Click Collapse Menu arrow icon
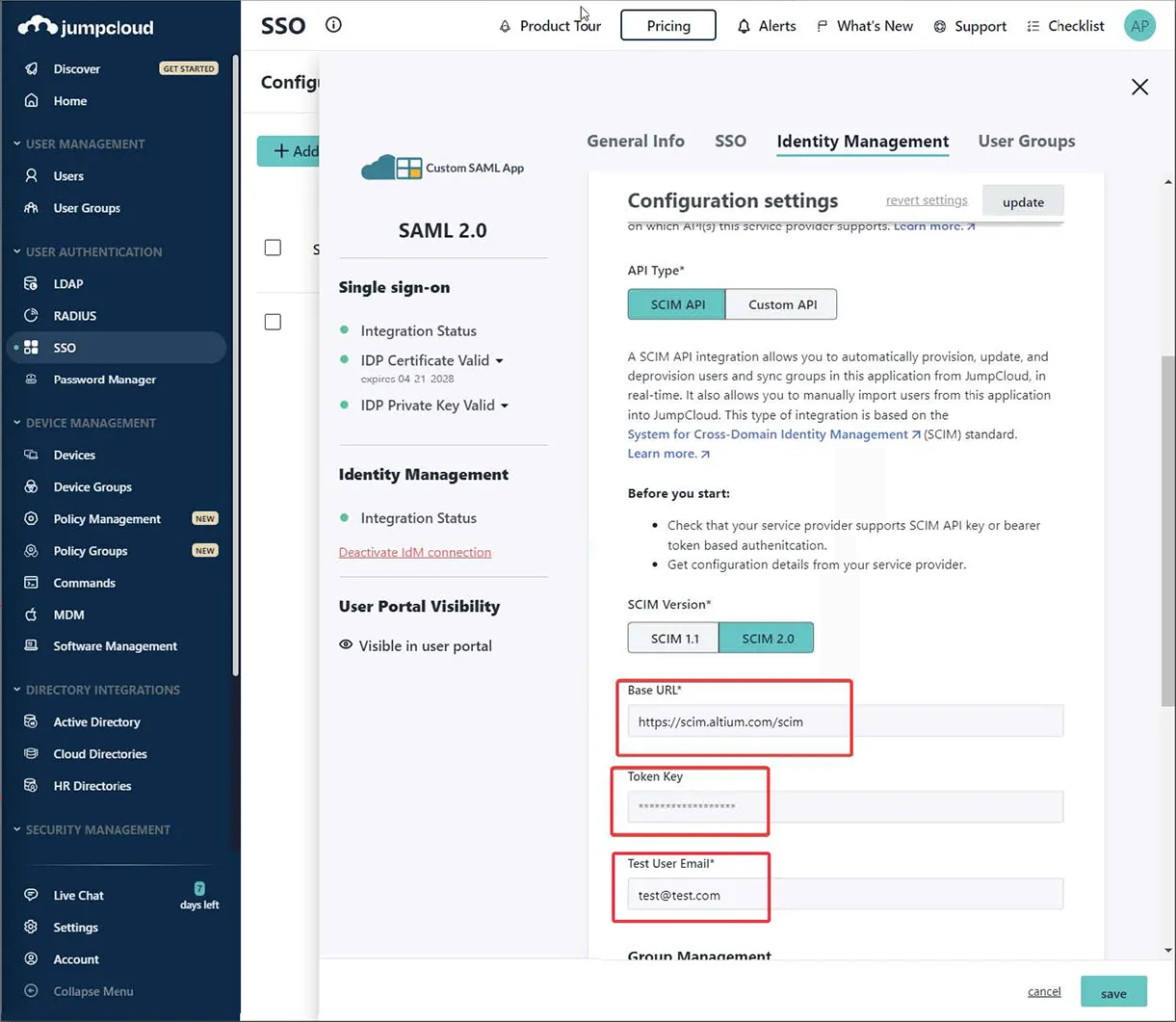The height and width of the screenshot is (1022, 1176). point(32,990)
